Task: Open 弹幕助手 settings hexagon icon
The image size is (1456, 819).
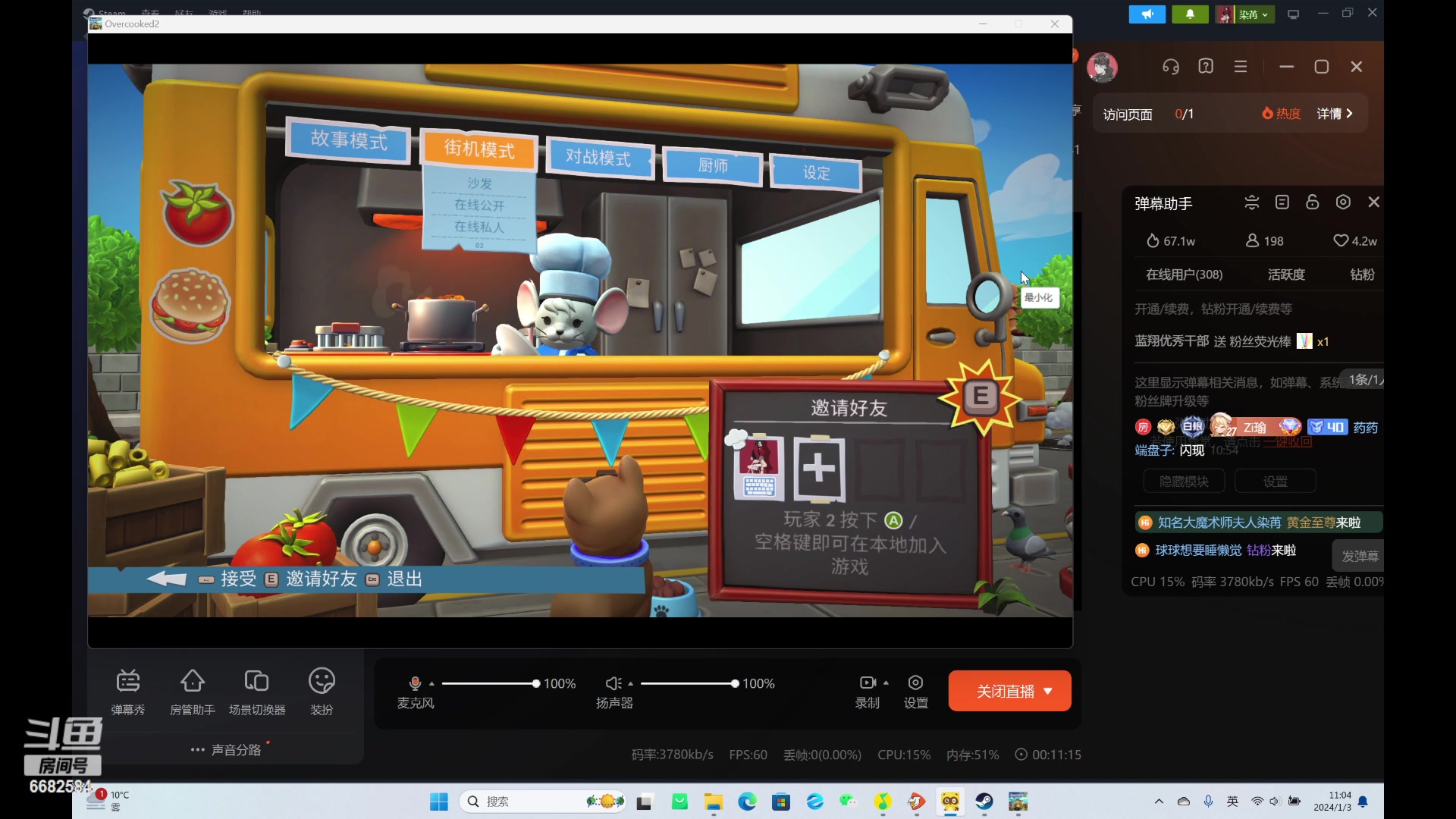Action: [x=1343, y=202]
